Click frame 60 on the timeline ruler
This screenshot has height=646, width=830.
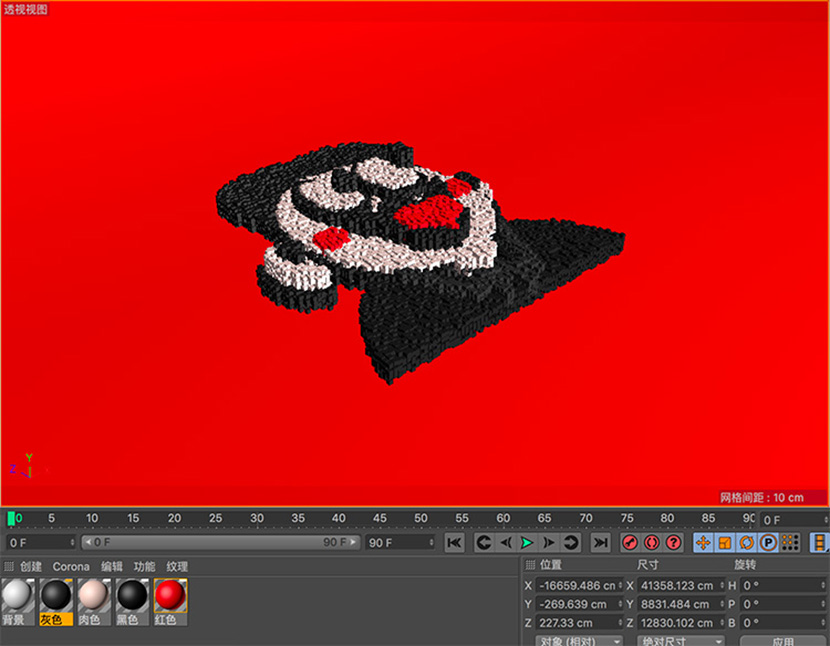click(x=503, y=518)
